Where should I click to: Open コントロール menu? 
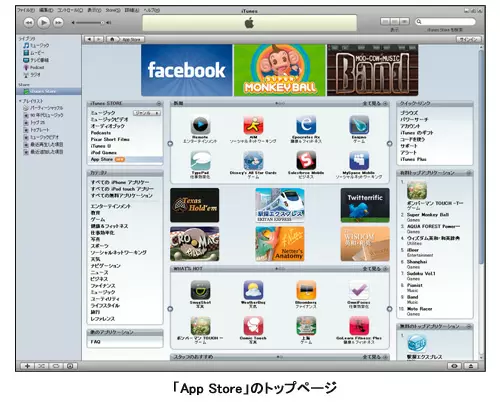pyautogui.click(x=70, y=10)
